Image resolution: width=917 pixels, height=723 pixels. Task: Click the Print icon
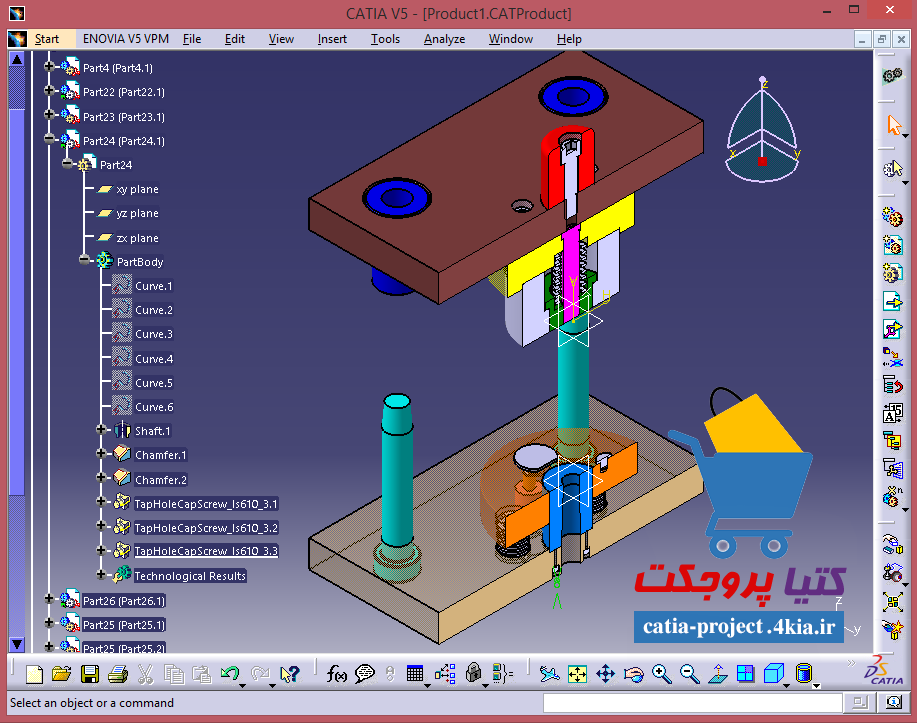(118, 674)
